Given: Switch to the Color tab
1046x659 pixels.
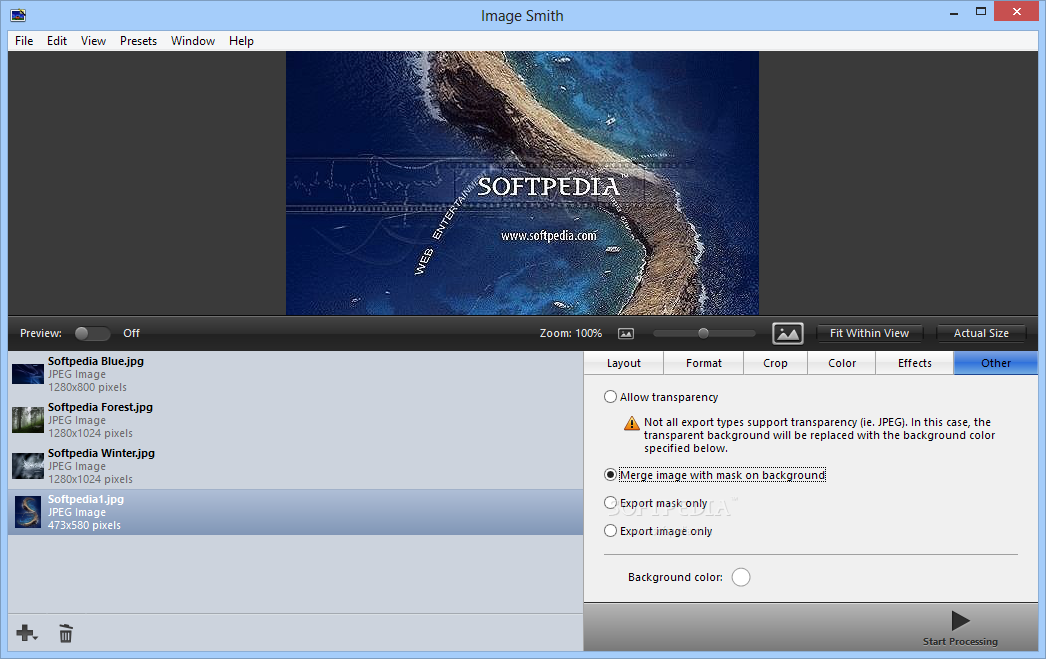Looking at the screenshot, I should coord(842,363).
